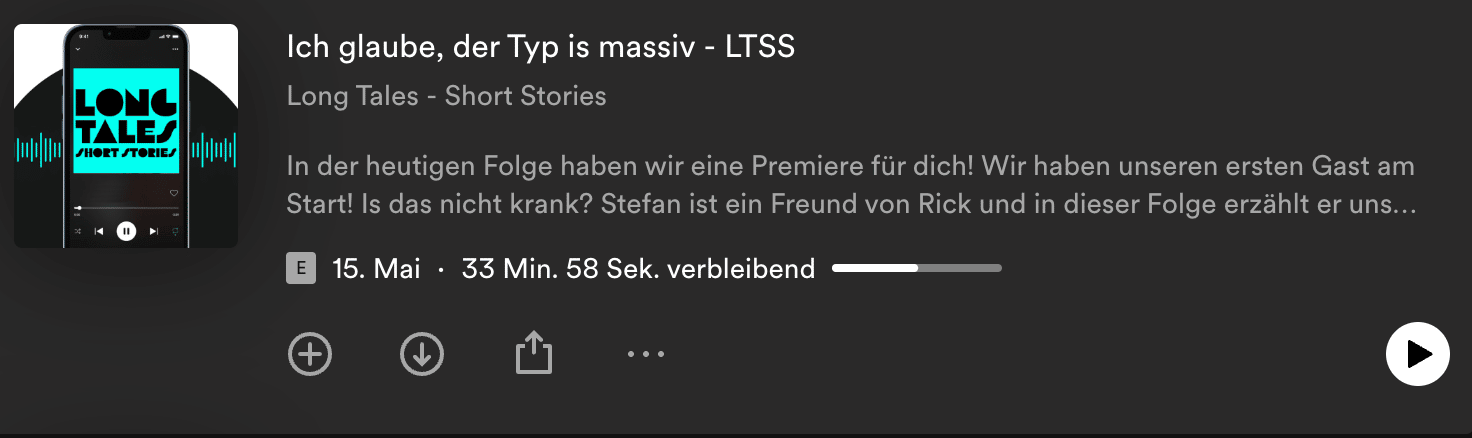The width and height of the screenshot is (1472, 438).
Task: Download the episode with the arrow icon
Action: [x=422, y=354]
